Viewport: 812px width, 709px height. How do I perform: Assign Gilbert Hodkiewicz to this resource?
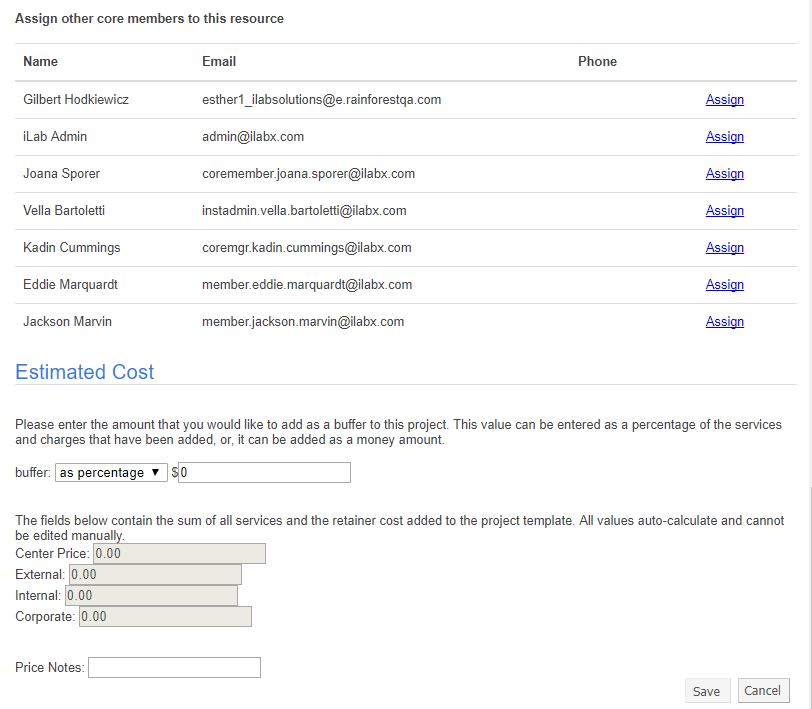pyautogui.click(x=724, y=100)
